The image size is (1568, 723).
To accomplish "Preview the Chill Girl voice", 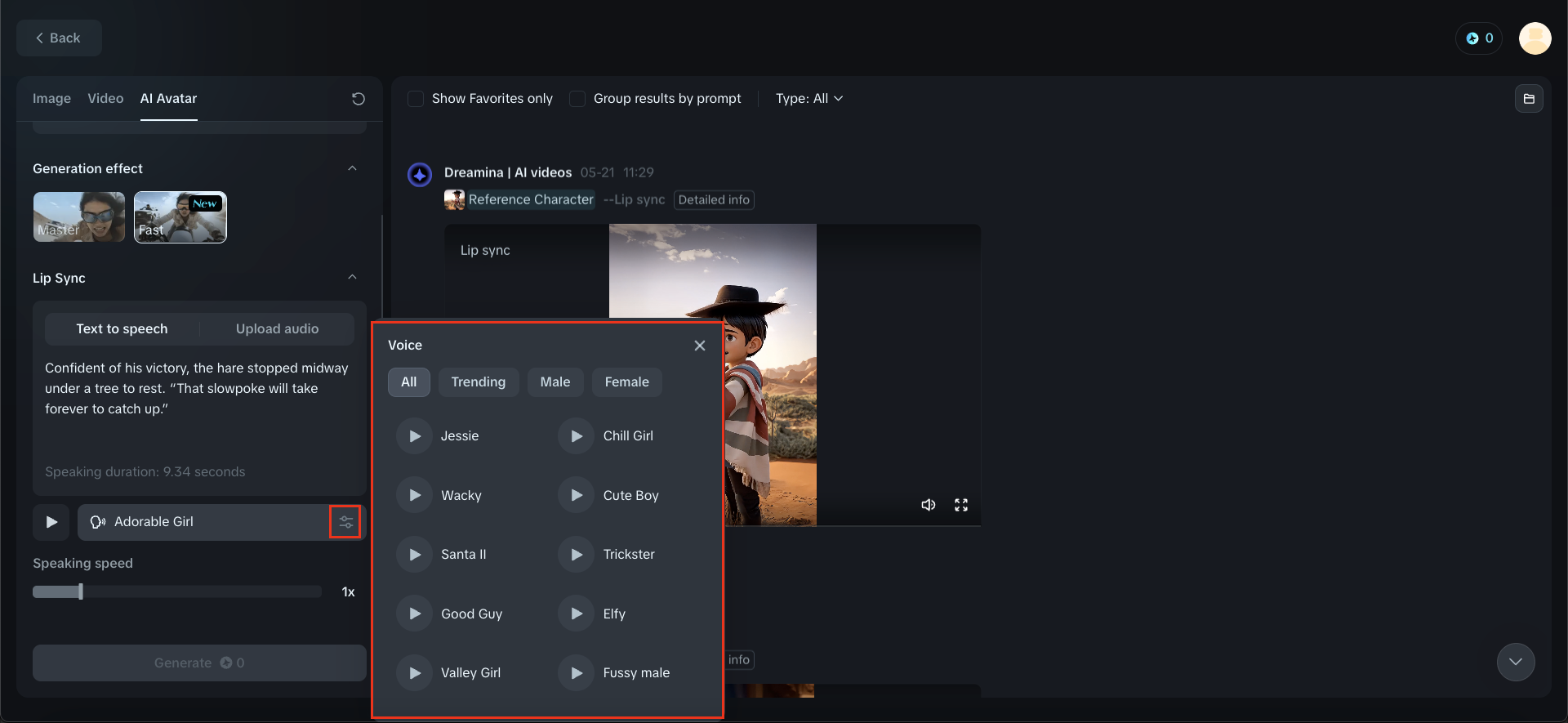I will pos(577,436).
